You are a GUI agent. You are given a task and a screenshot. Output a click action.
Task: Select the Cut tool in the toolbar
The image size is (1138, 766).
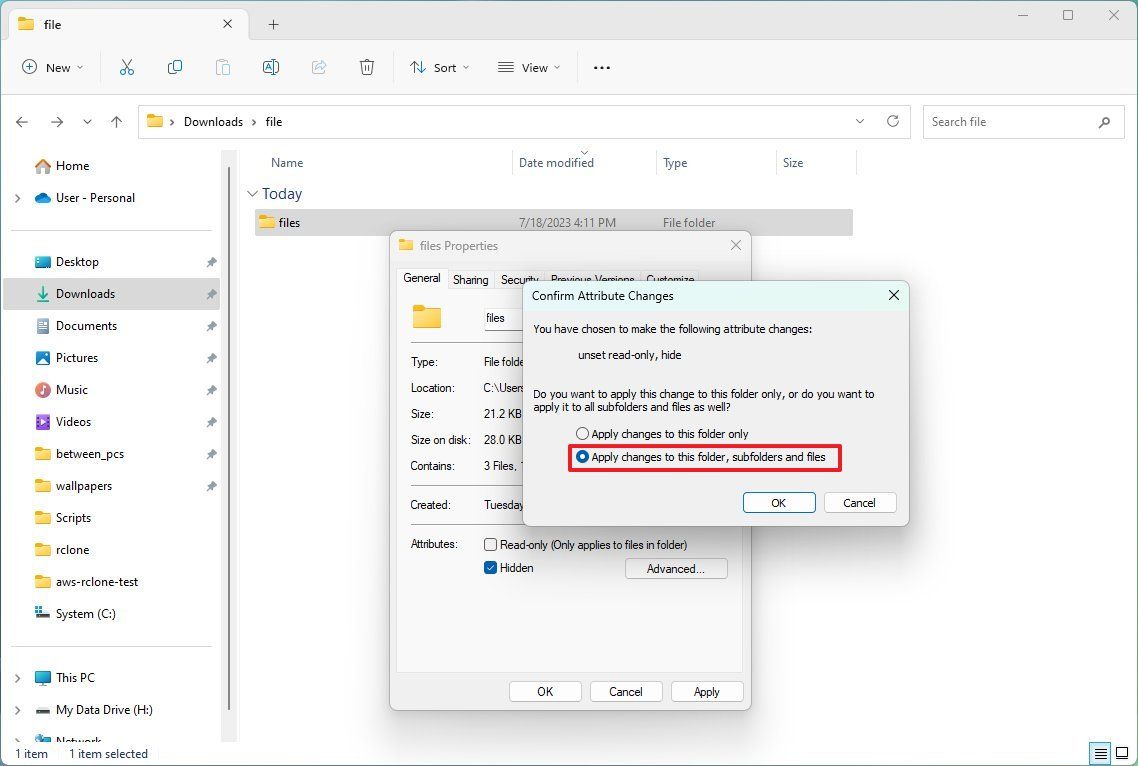click(127, 67)
